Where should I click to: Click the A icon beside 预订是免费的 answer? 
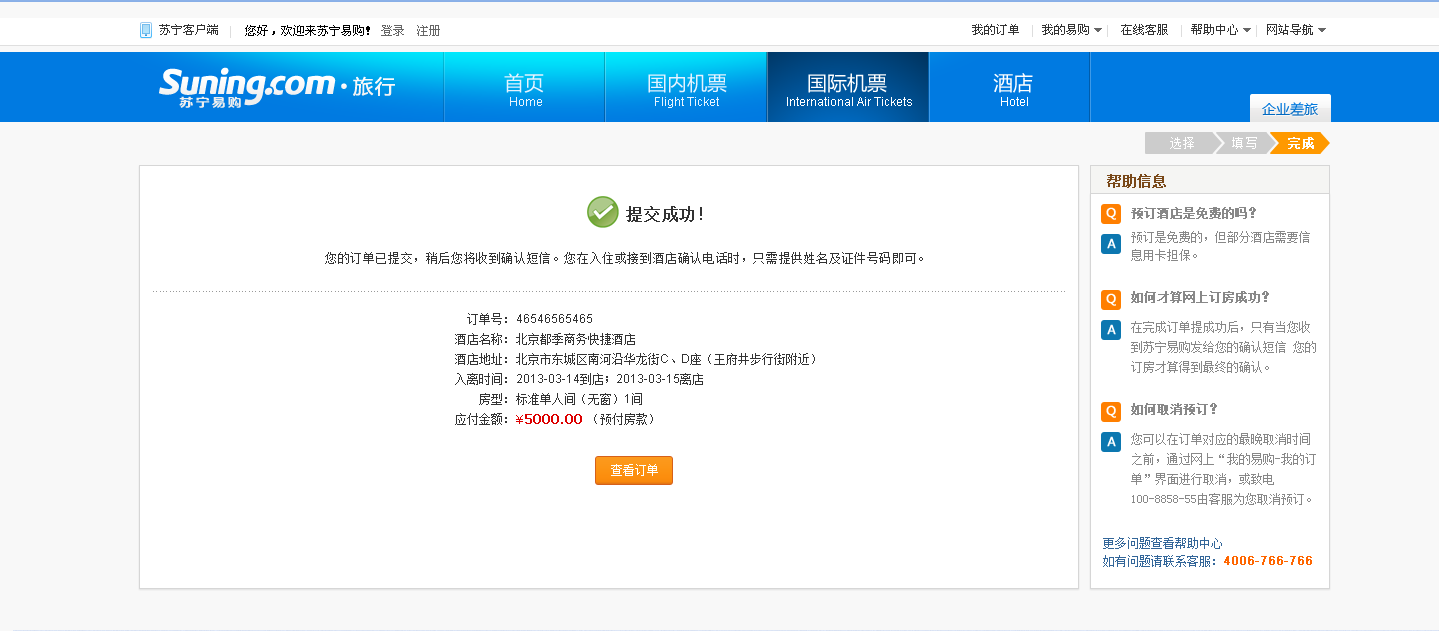pyautogui.click(x=1110, y=243)
